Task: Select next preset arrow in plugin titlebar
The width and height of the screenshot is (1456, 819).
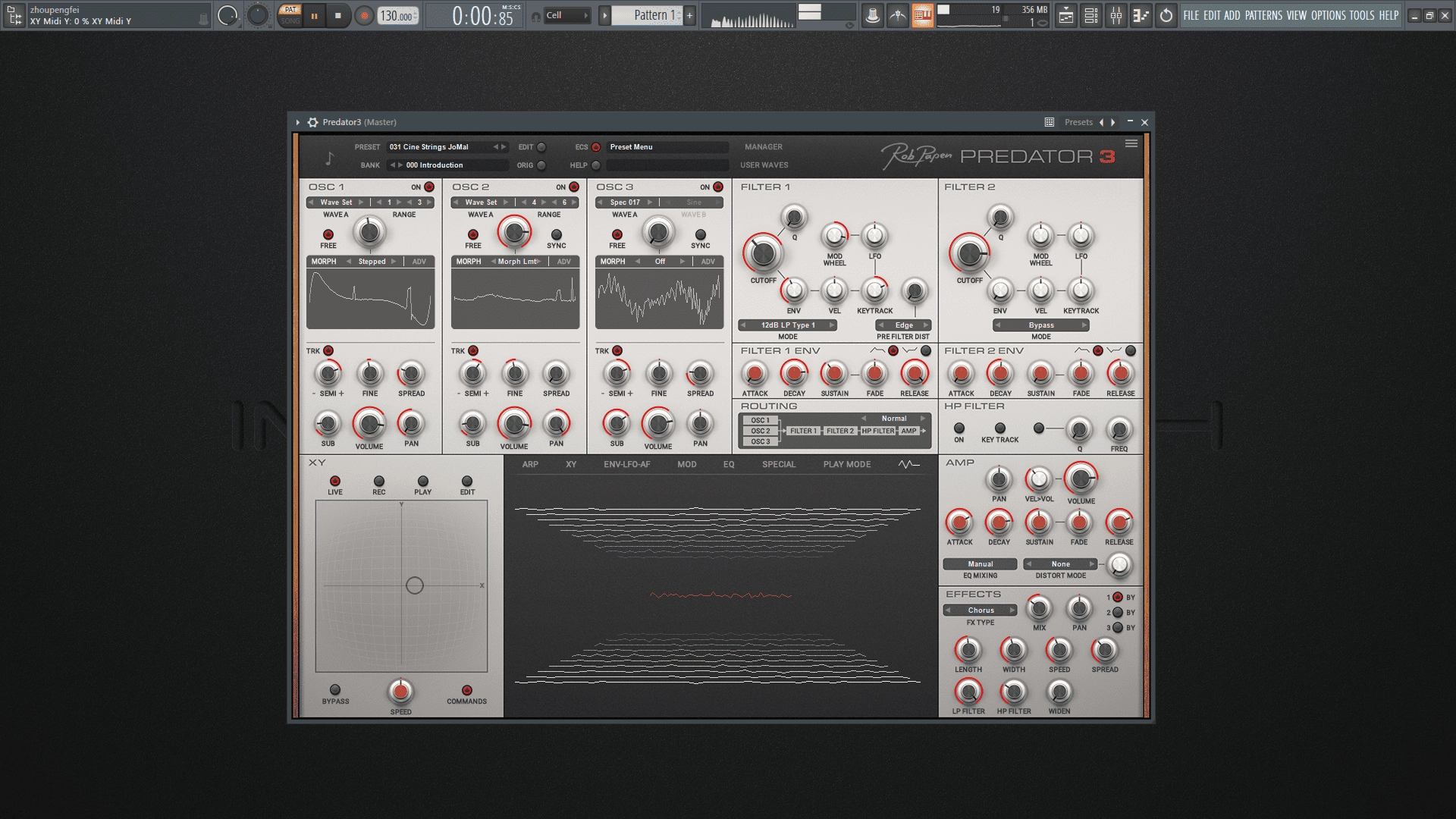Action: pos(1113,122)
